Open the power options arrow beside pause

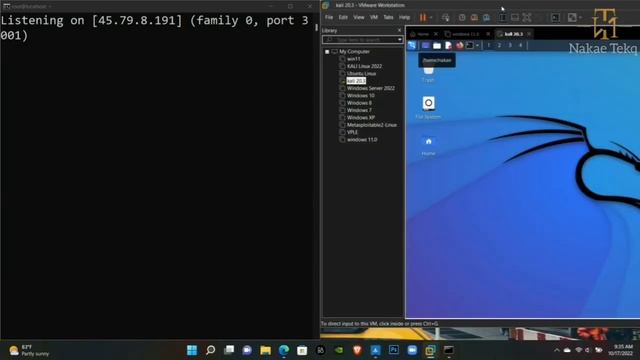coord(431,18)
